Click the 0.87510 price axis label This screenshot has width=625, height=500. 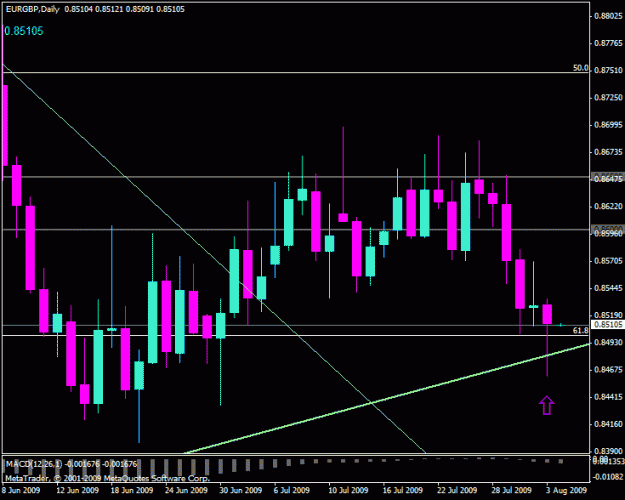pos(608,70)
